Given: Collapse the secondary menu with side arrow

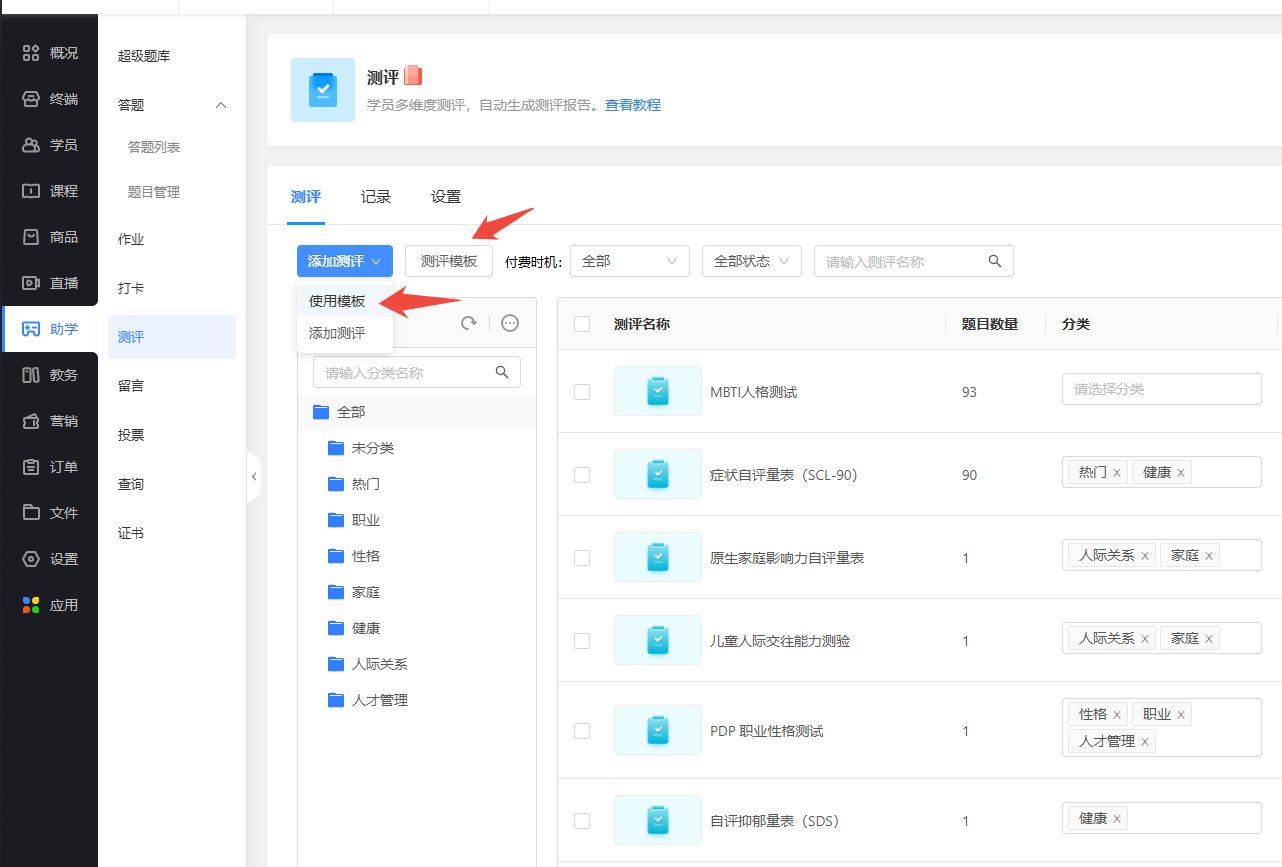Looking at the screenshot, I should click(x=254, y=477).
